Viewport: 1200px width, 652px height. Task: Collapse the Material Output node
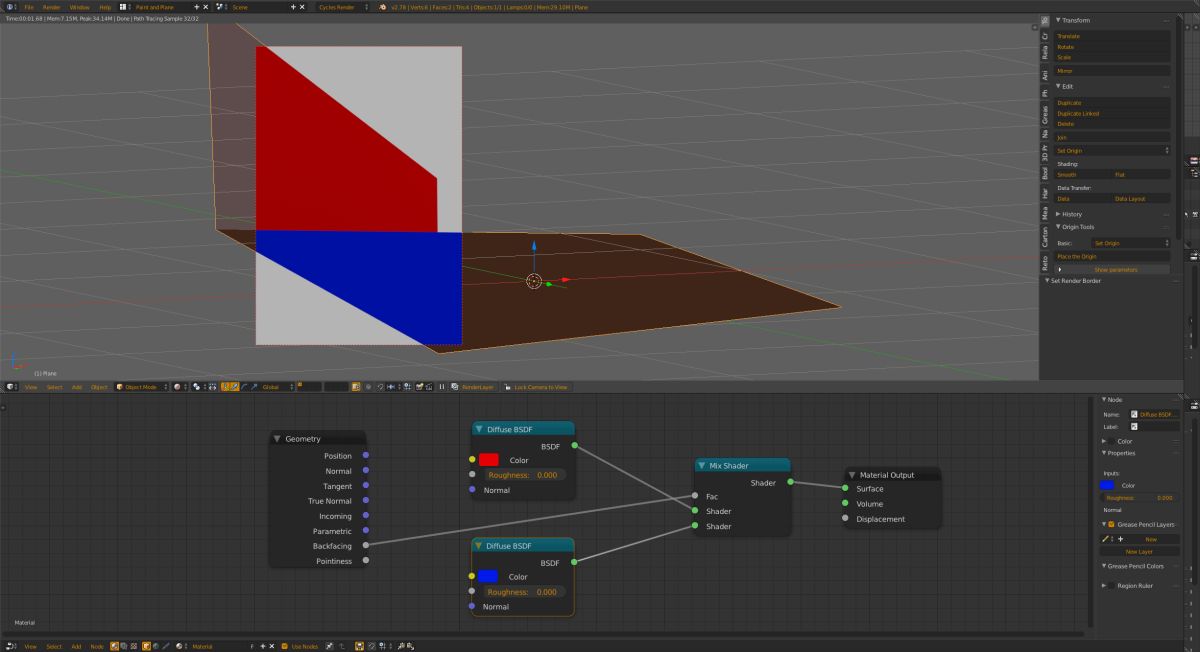click(x=853, y=475)
